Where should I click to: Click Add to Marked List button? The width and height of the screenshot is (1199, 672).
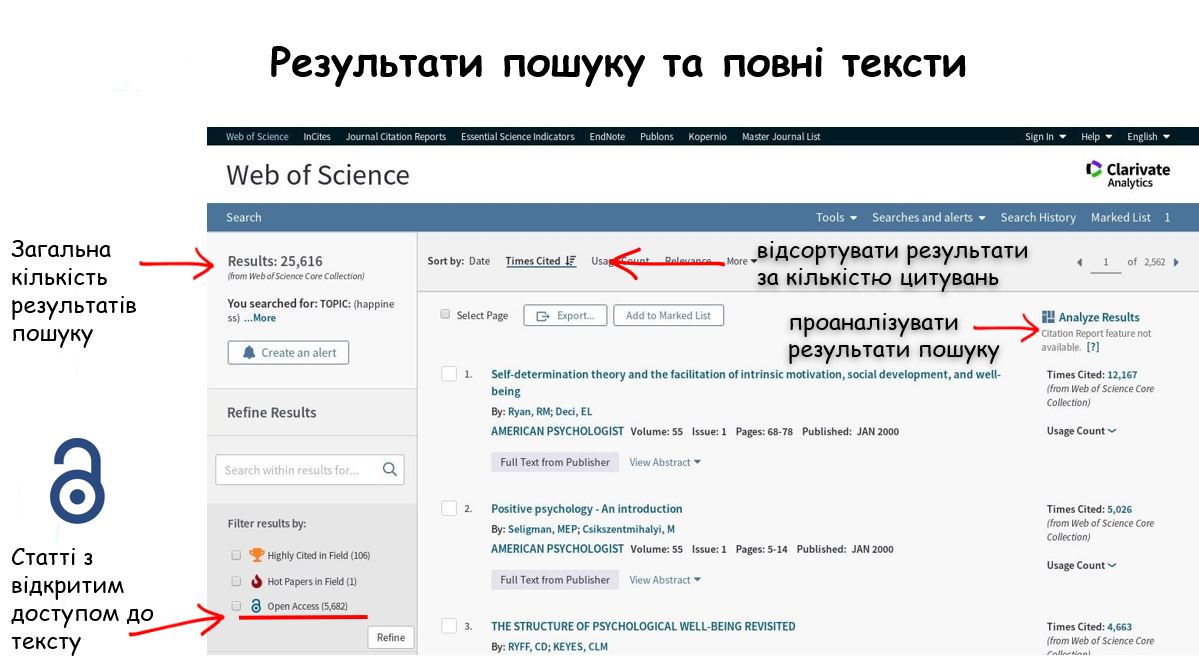(x=668, y=315)
